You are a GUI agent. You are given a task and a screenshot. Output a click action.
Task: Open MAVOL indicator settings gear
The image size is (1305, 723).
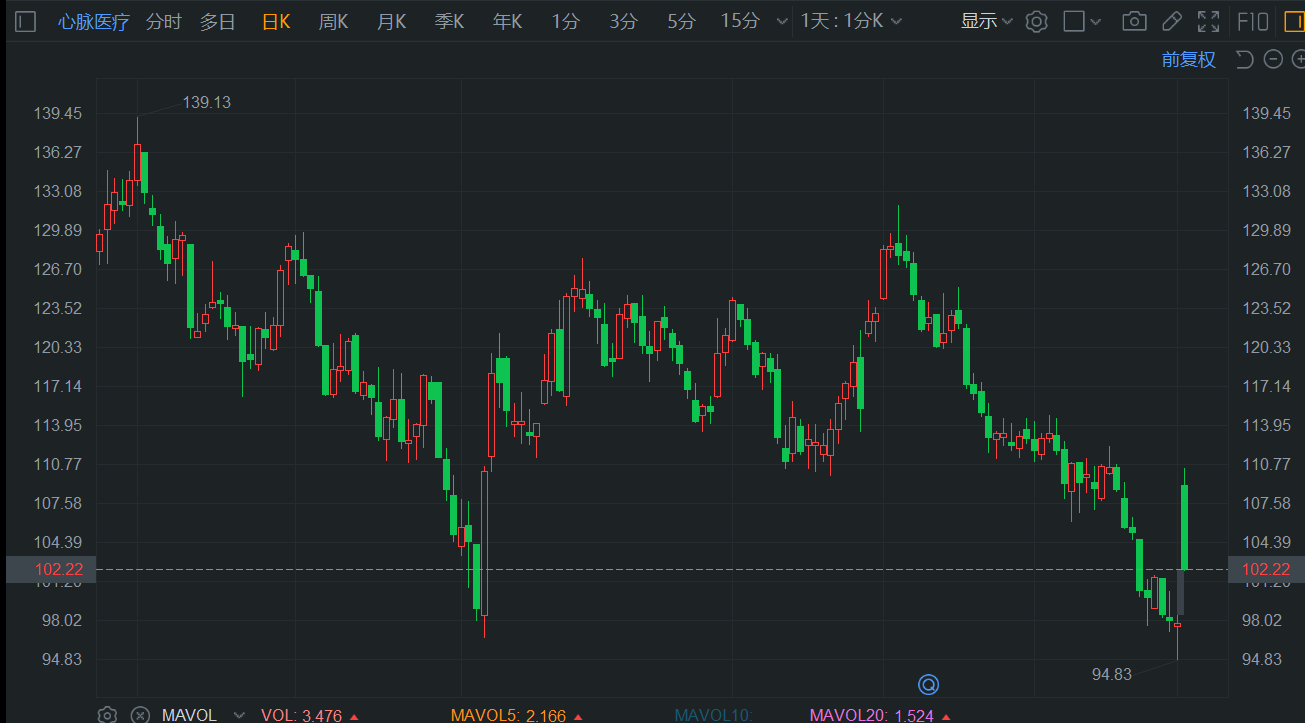107,714
